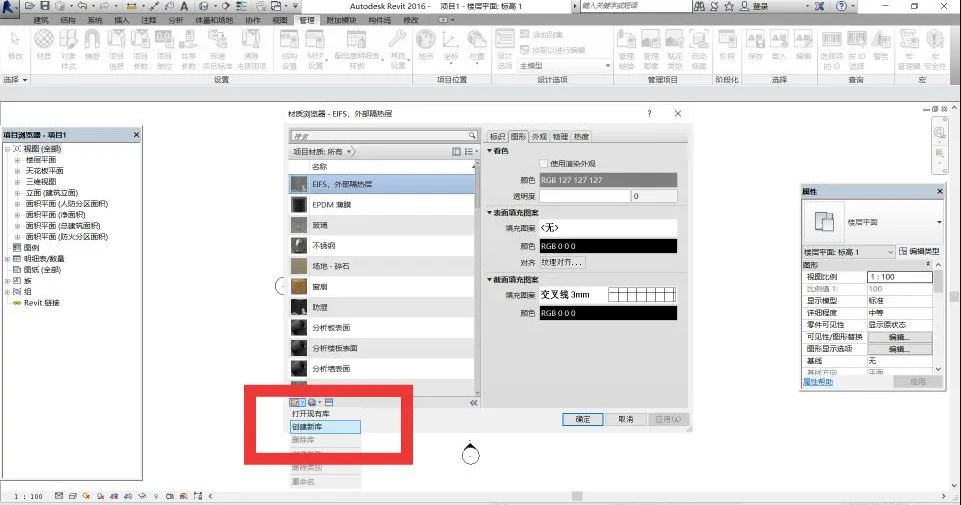Switch to the 标识 tab
The width and height of the screenshot is (961, 505).
click(497, 137)
